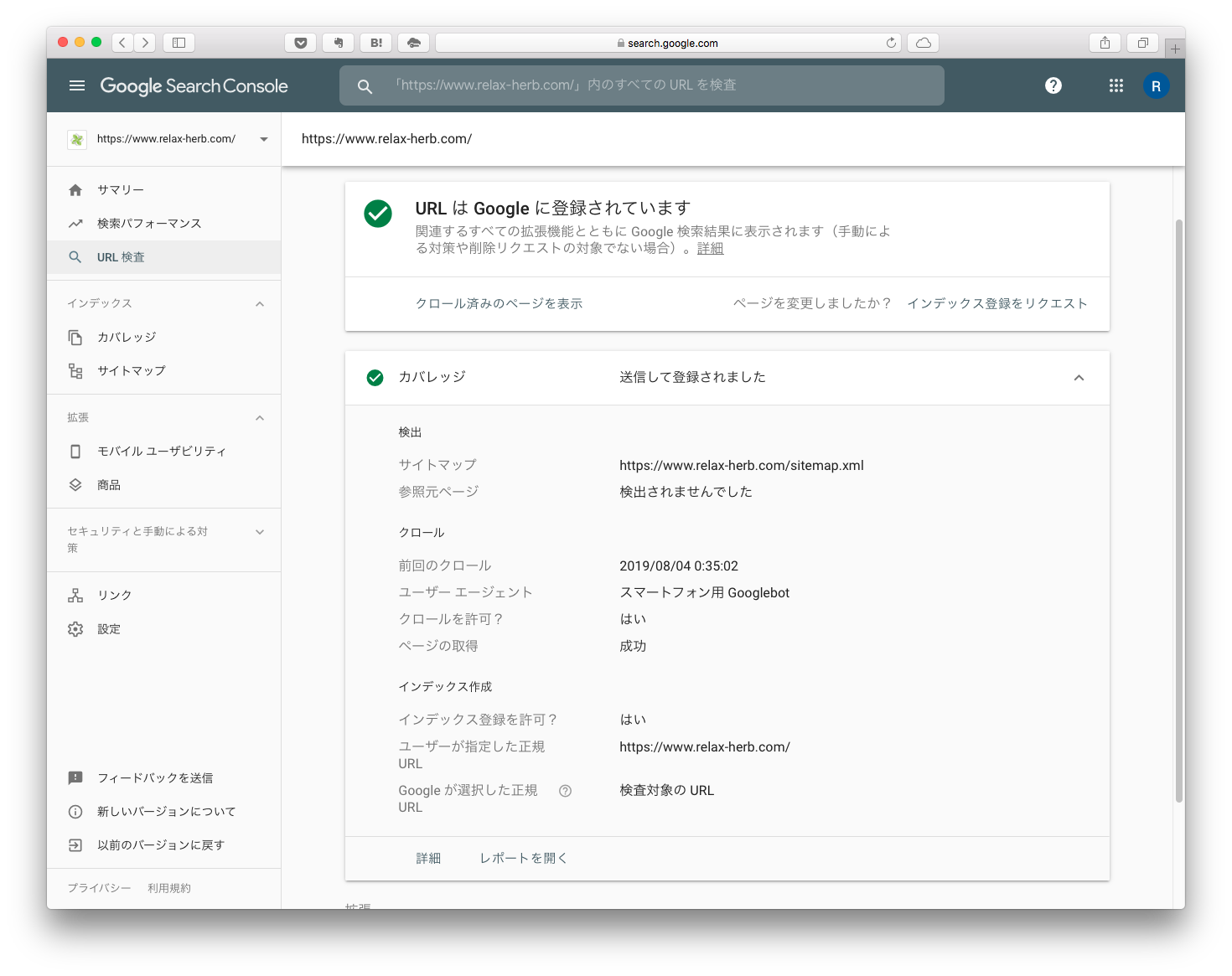
Task: Click the sitemap URL value sitemap.xml
Action: pos(742,466)
